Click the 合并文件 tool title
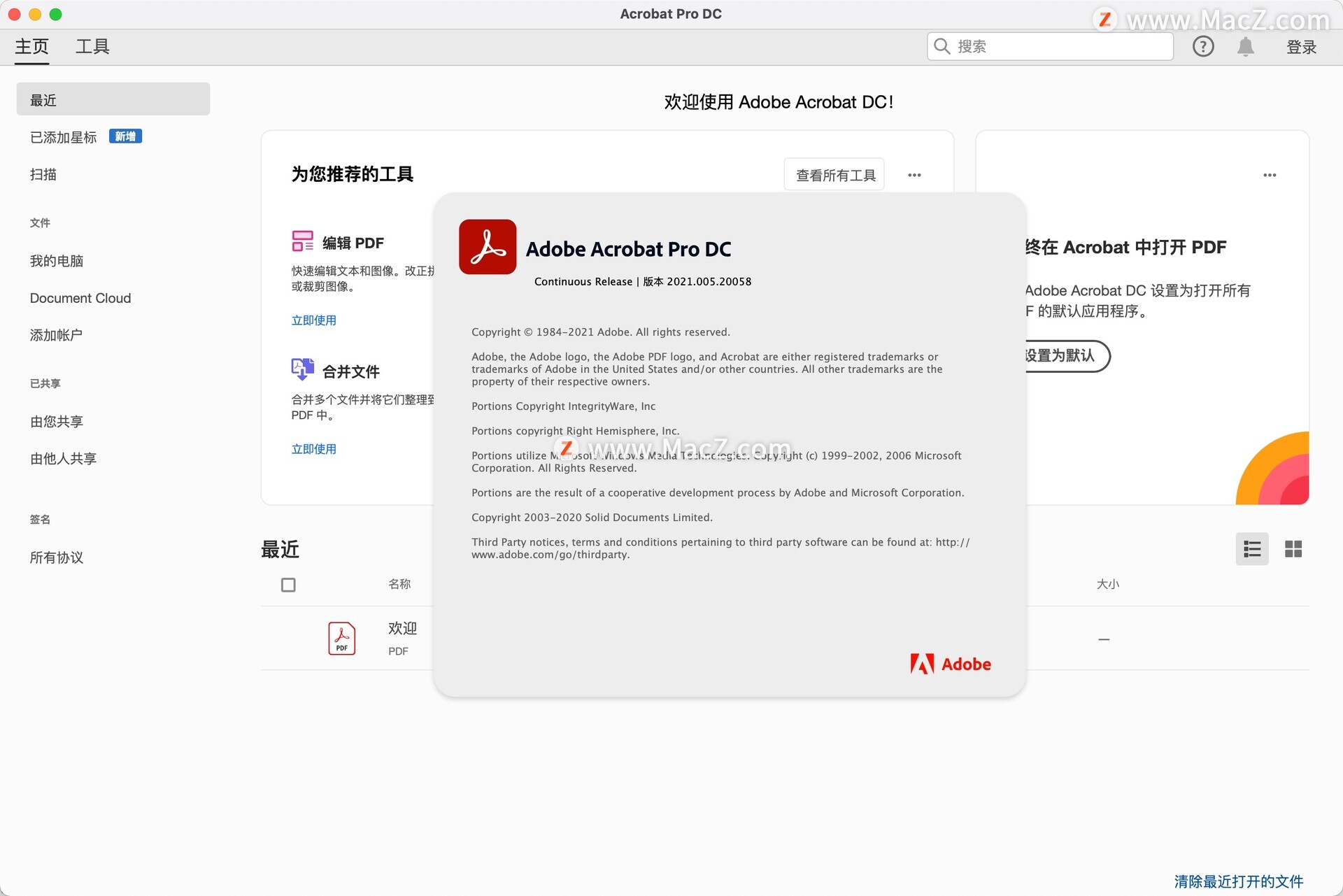This screenshot has height=896, width=1343. coord(350,371)
